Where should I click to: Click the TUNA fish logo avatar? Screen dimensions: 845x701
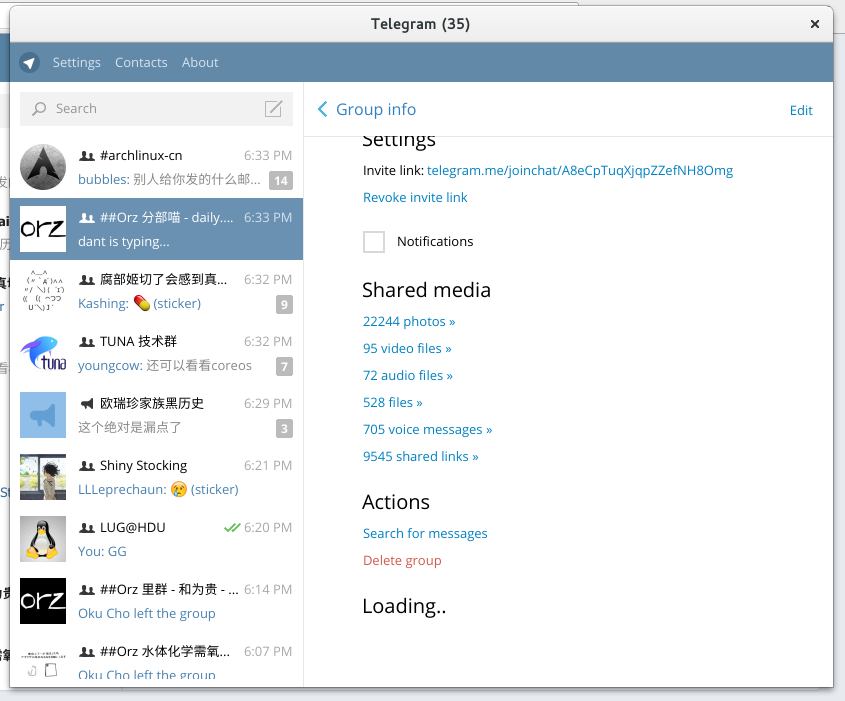tap(43, 353)
